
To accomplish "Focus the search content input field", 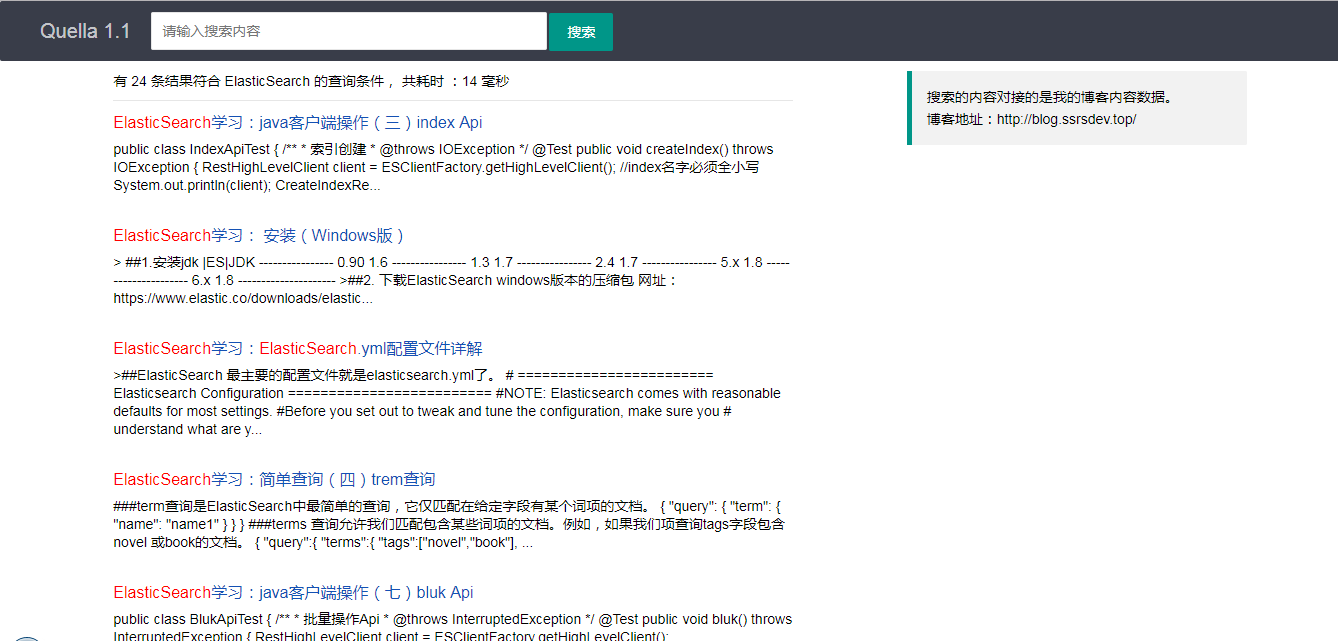I will 349,31.
